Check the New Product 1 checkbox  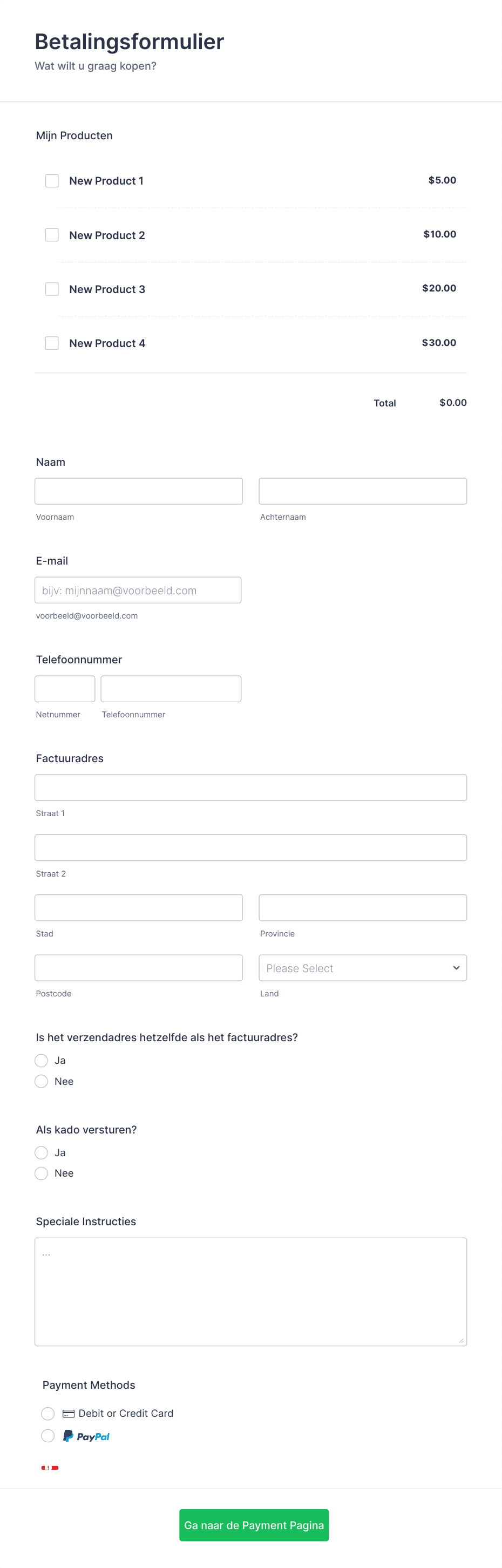coord(52,181)
